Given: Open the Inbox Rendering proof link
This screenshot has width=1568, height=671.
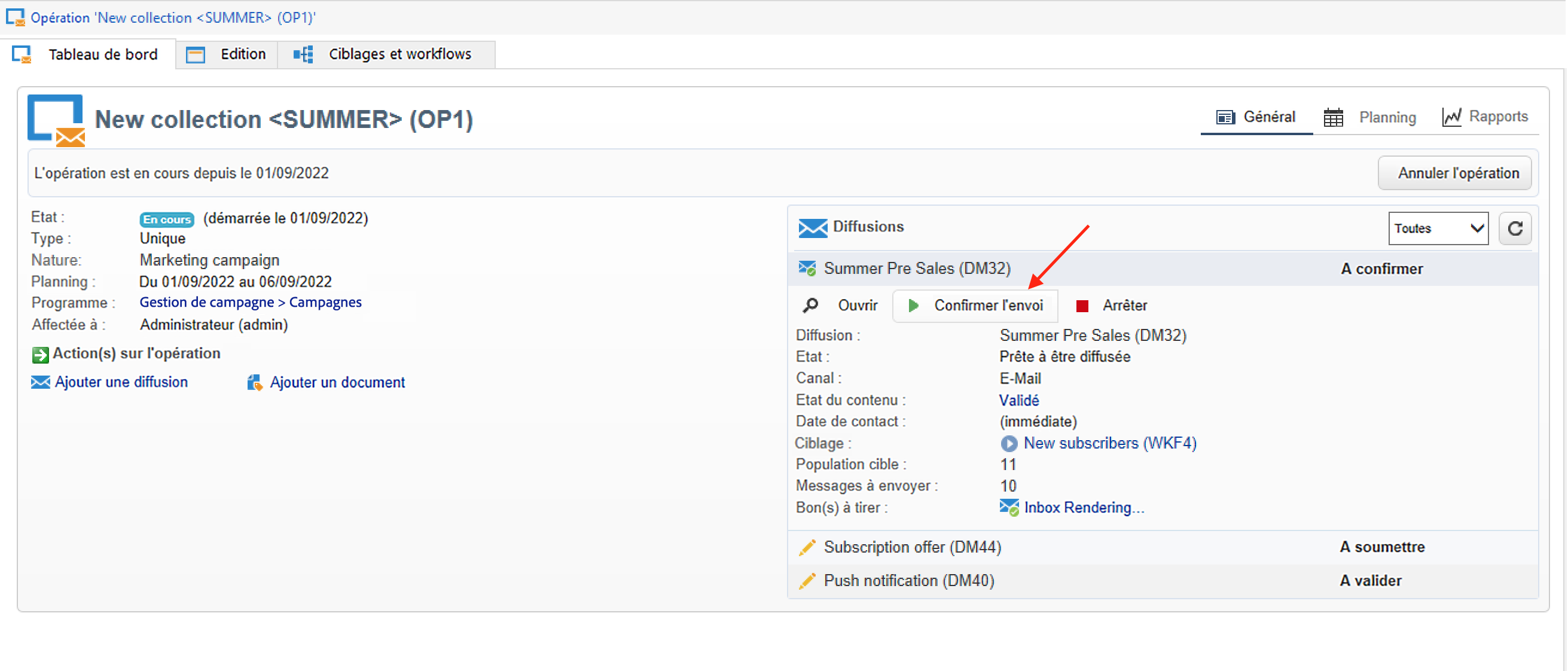Looking at the screenshot, I should [1084, 508].
